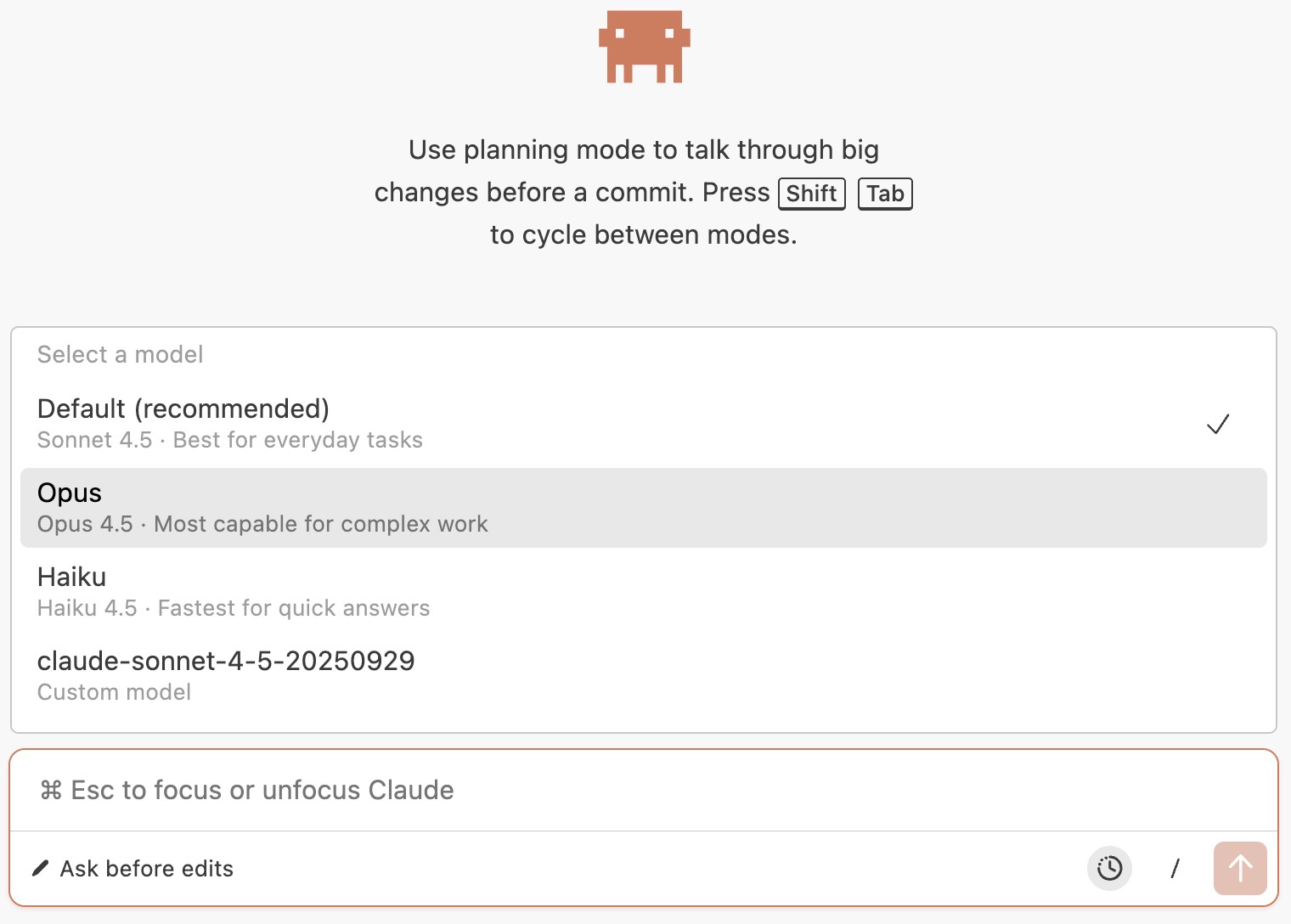
Task: Click the Select a model header
Action: tap(121, 354)
